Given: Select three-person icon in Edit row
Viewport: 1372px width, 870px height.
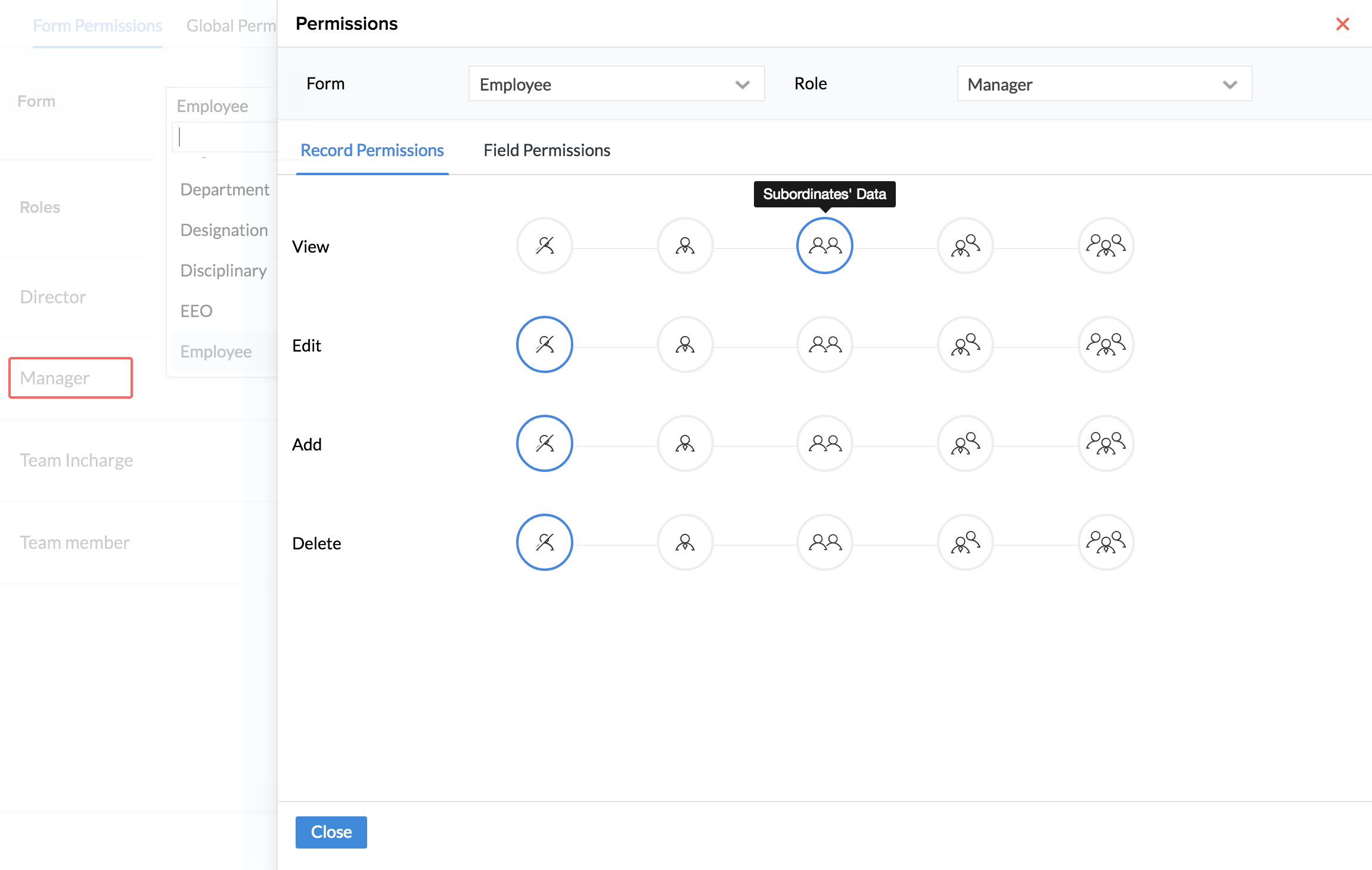Looking at the screenshot, I should (966, 344).
